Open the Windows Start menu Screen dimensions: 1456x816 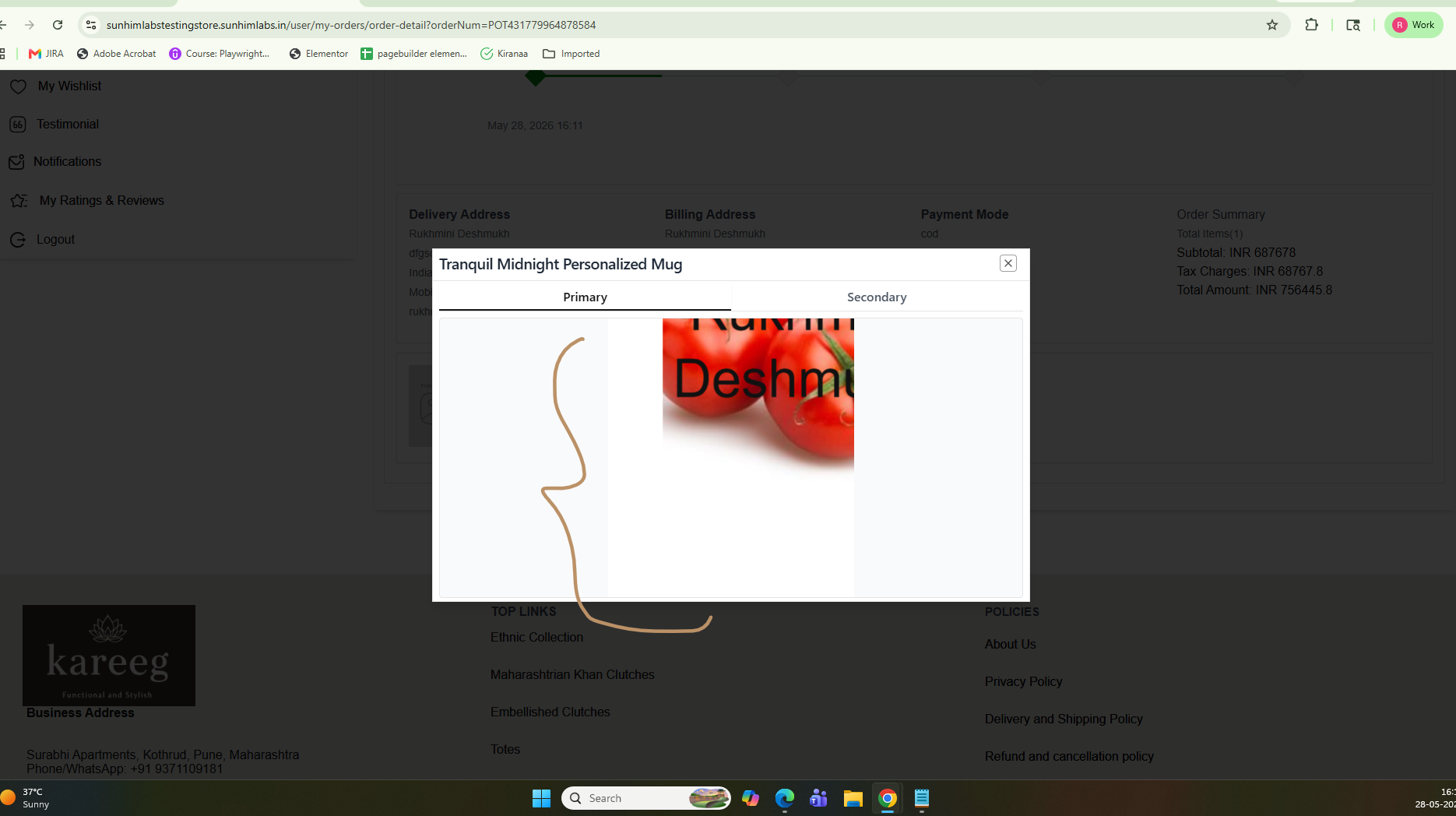click(541, 798)
